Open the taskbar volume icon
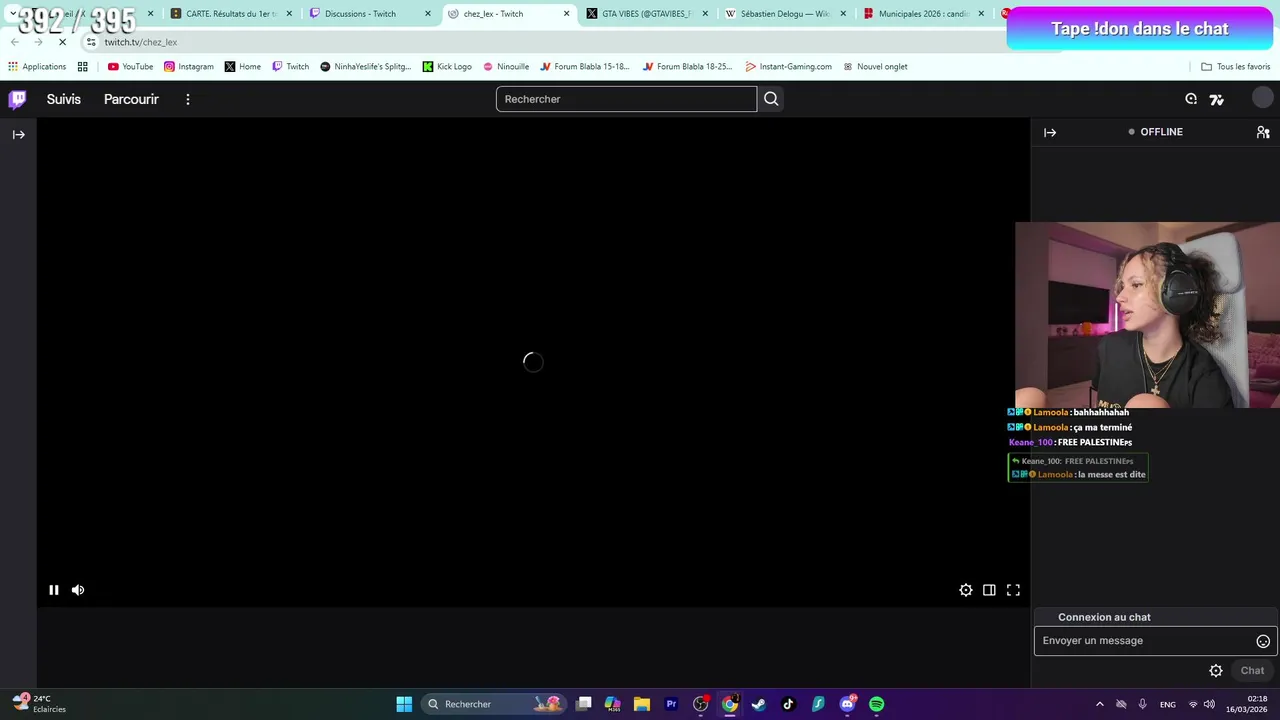 1209,704
